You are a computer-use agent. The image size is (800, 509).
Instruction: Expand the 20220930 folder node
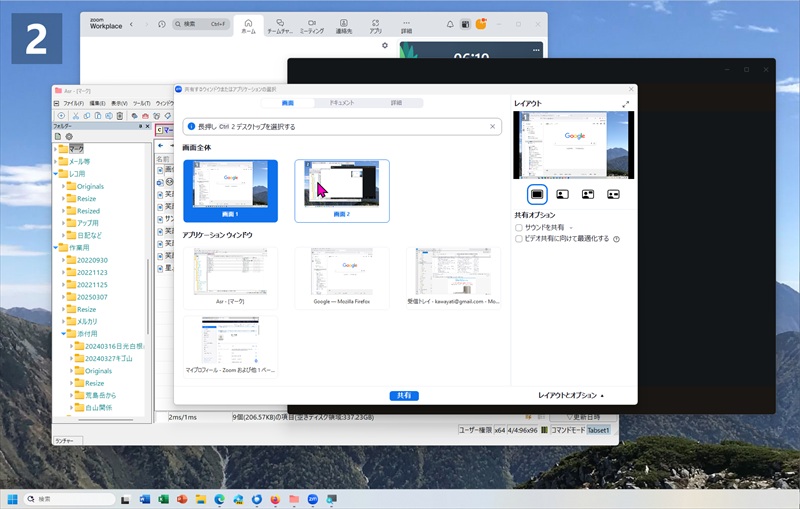tap(64, 260)
